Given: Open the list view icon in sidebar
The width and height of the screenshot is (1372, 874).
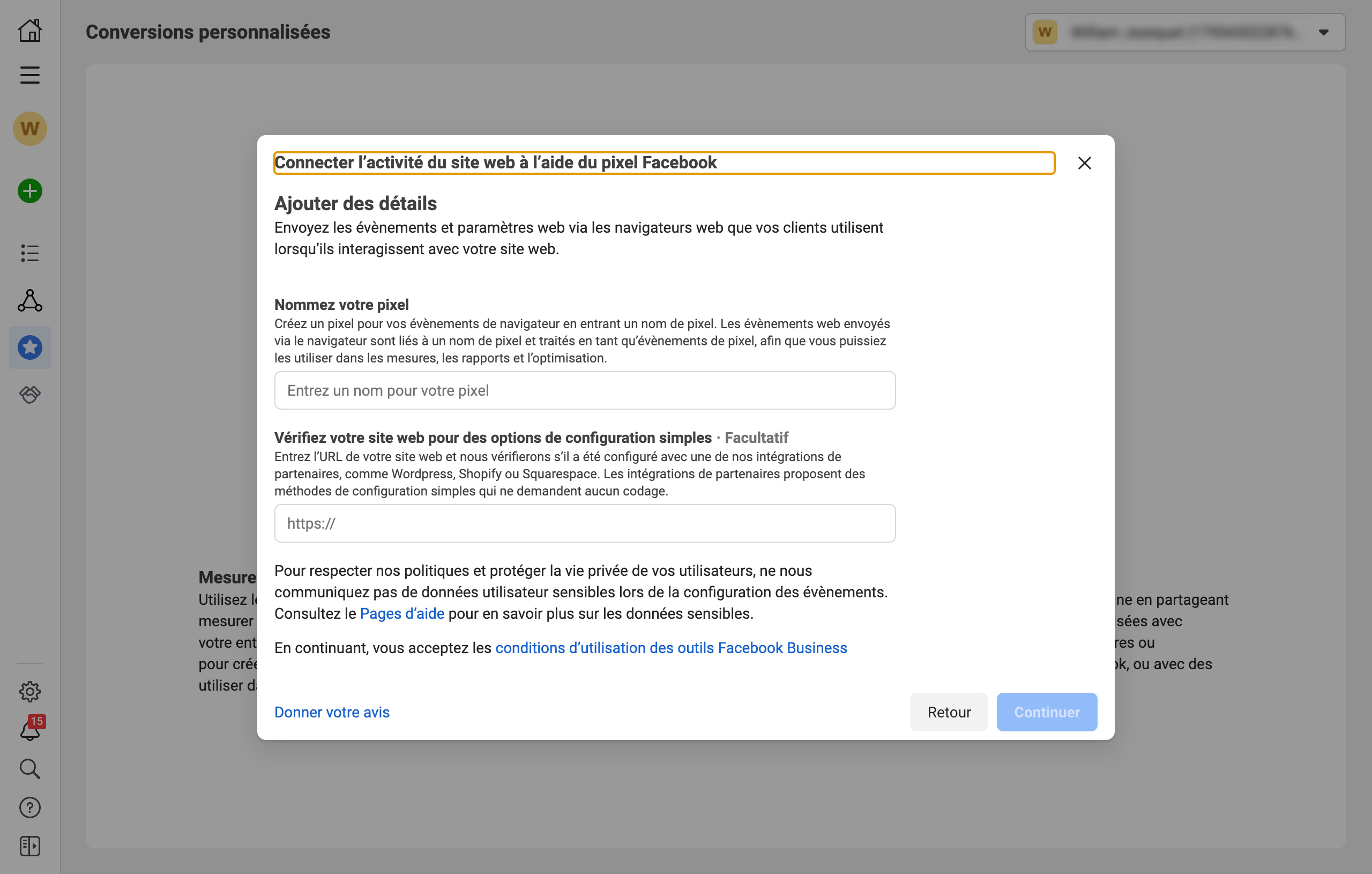Looking at the screenshot, I should [29, 253].
